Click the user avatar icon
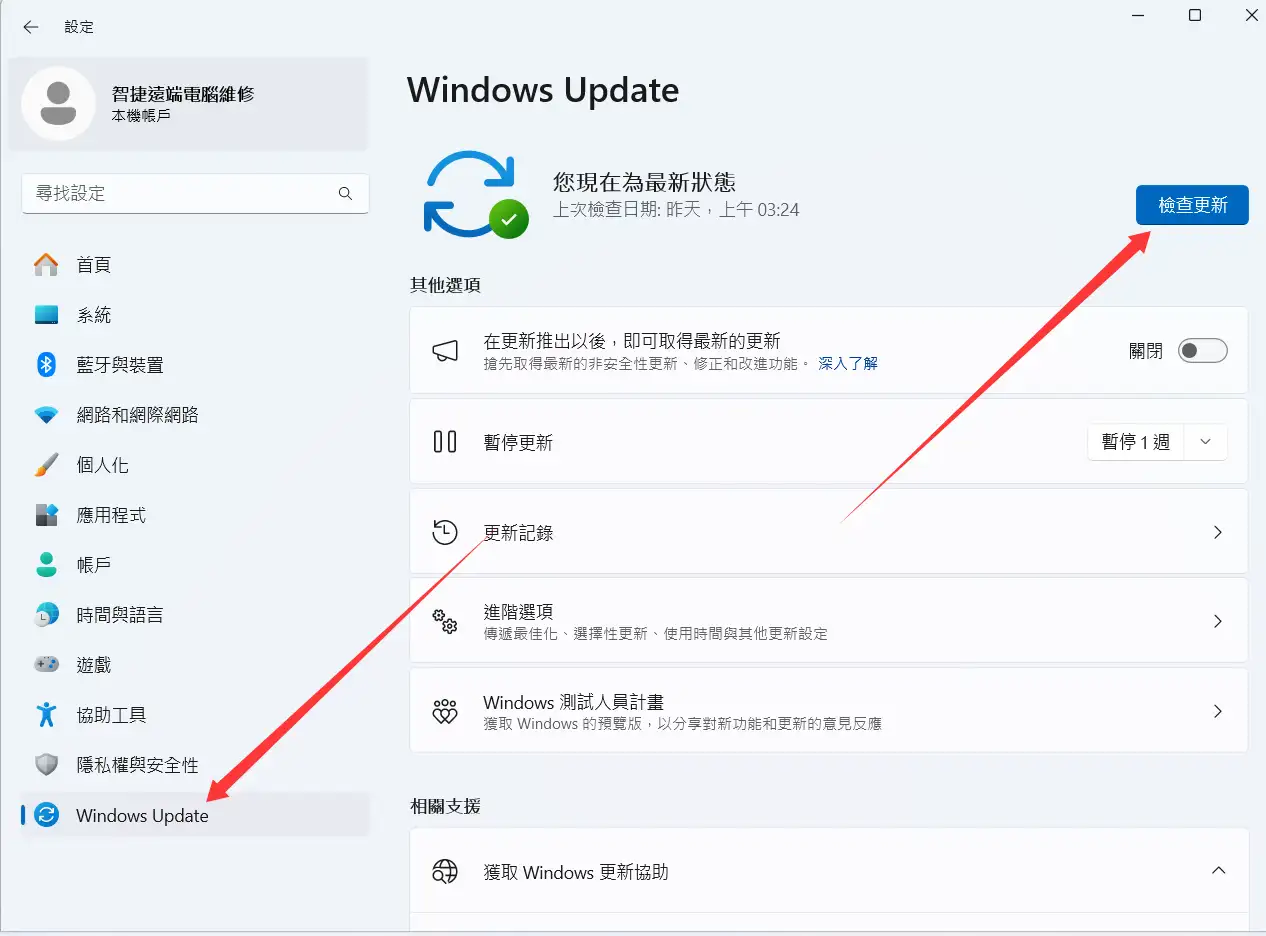Image resolution: width=1266 pixels, height=936 pixels. [58, 104]
